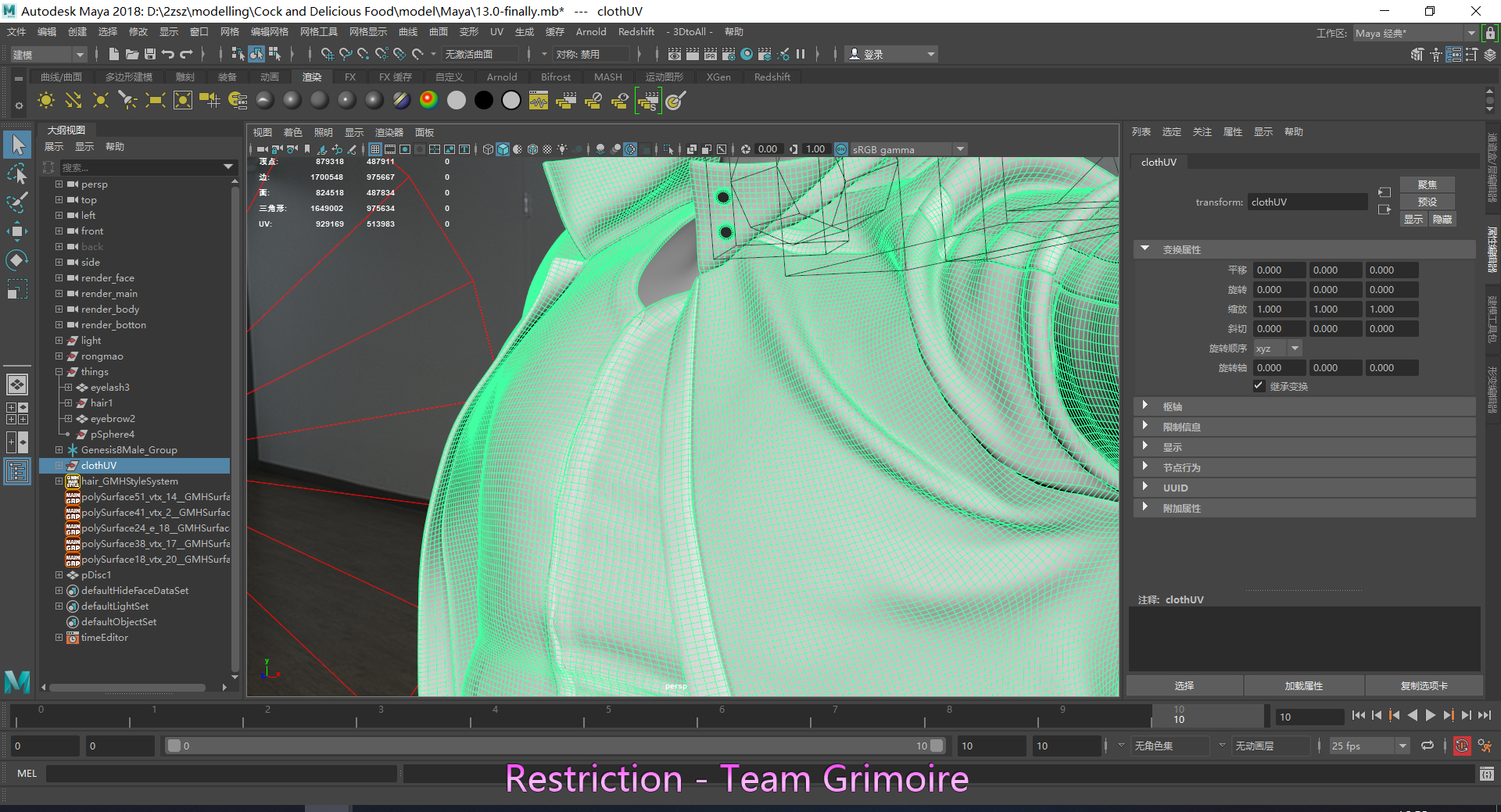Click the 复制选项卡 button
The image size is (1501, 812).
pos(1424,685)
